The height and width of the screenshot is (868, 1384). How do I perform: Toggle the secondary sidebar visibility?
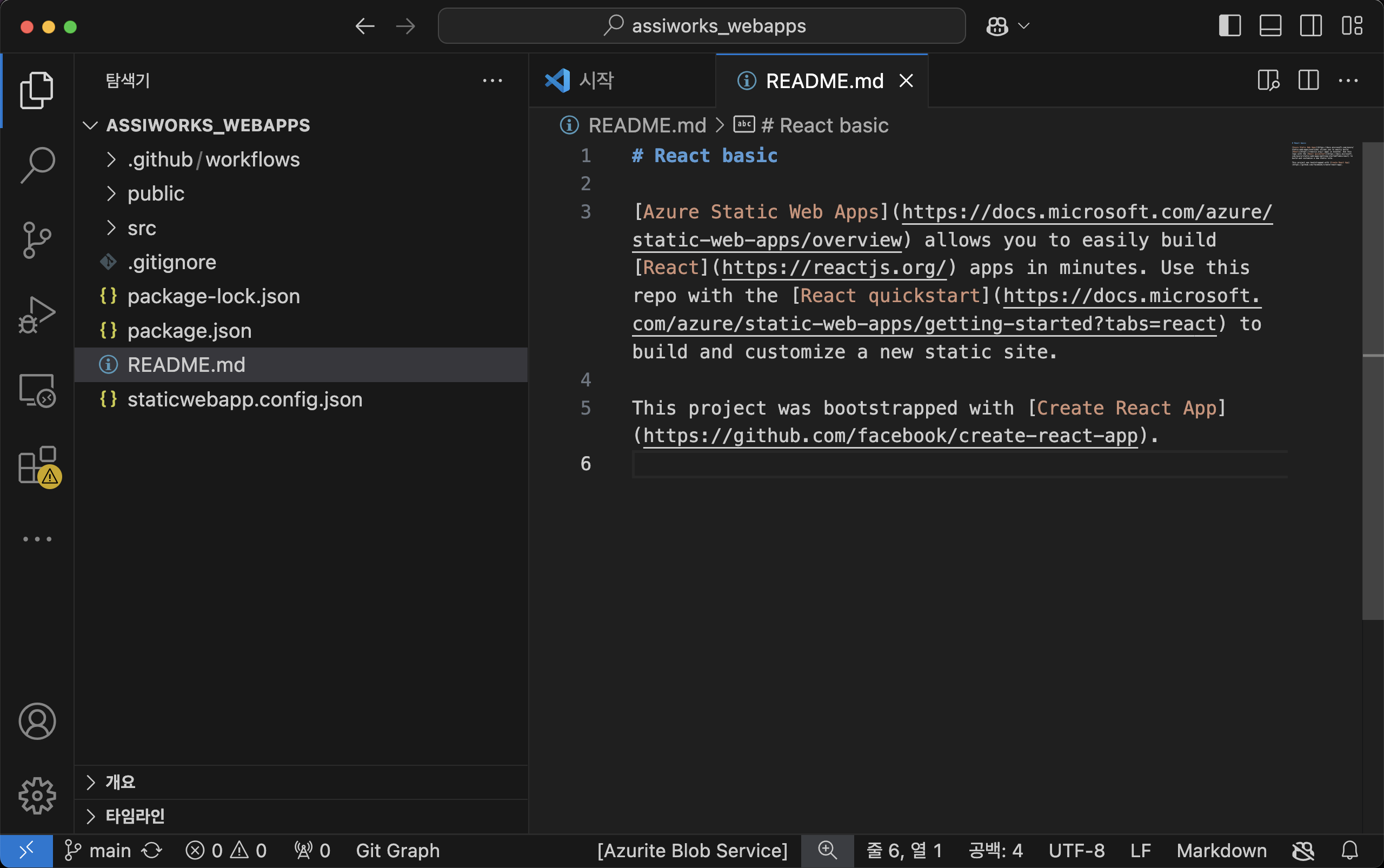(1311, 26)
